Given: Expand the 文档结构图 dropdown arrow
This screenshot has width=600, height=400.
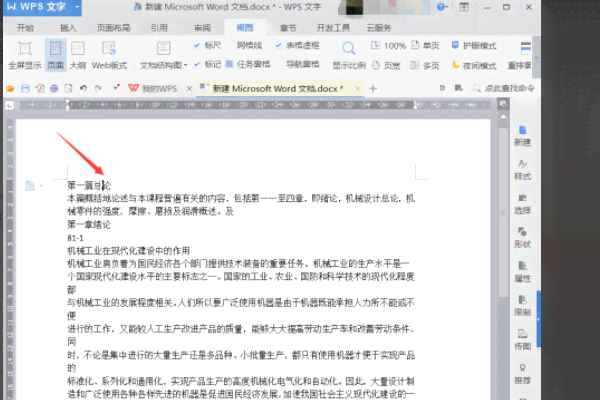Looking at the screenshot, I should click(185, 65).
